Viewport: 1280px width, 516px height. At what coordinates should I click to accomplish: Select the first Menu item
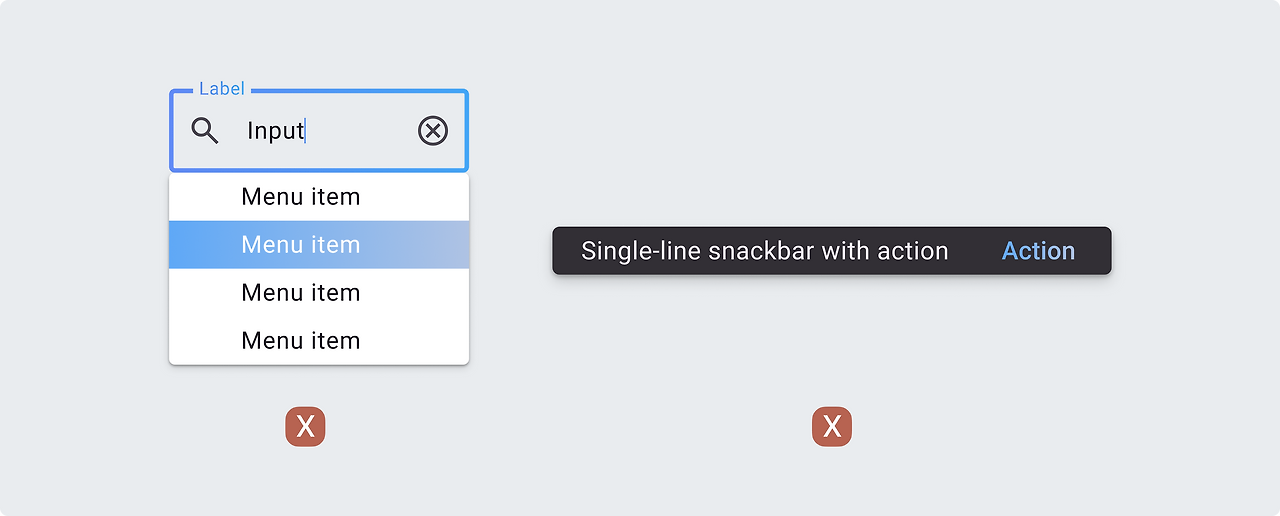[x=300, y=197]
